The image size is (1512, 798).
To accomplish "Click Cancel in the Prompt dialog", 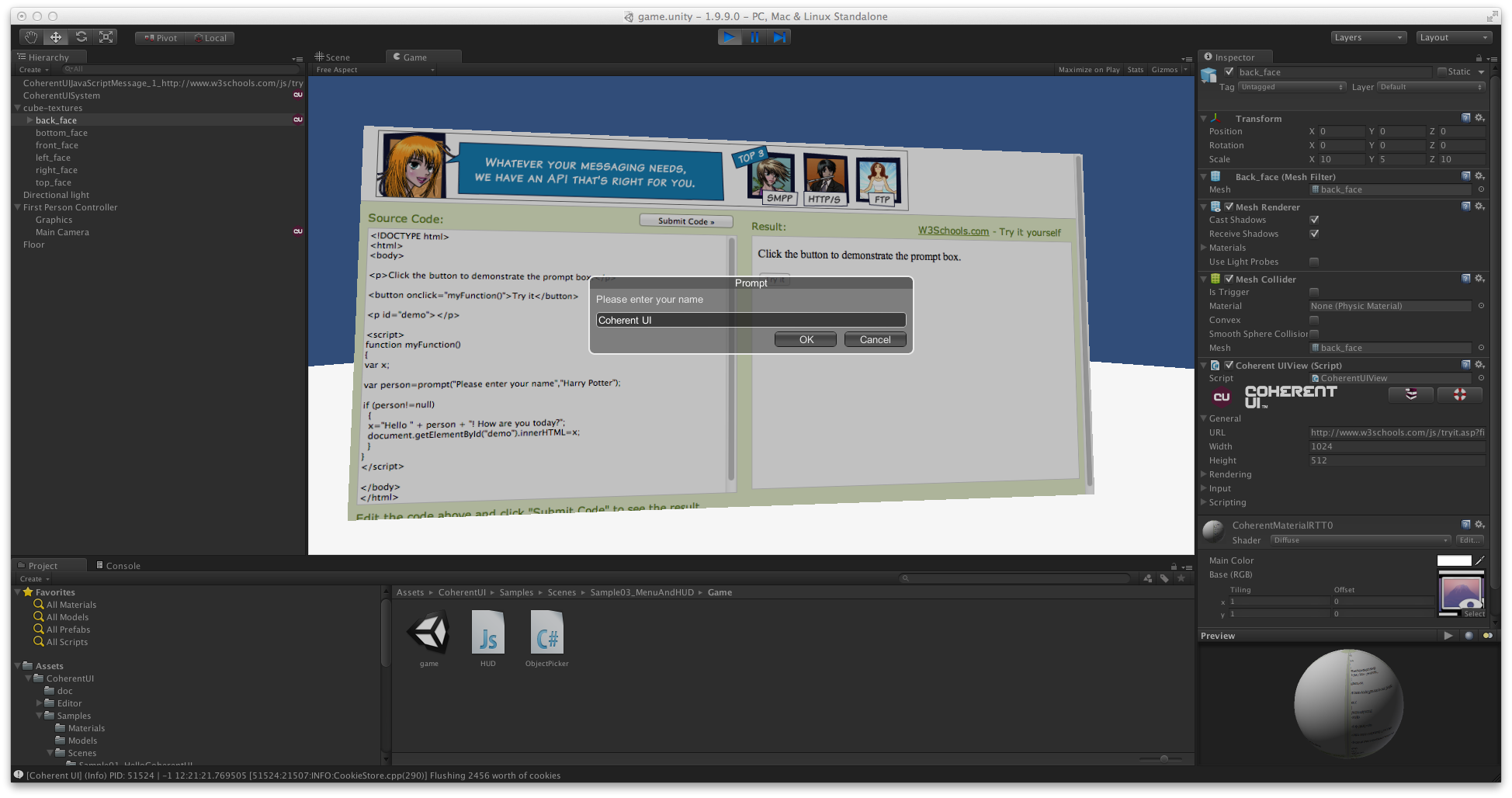I will pyautogui.click(x=875, y=339).
